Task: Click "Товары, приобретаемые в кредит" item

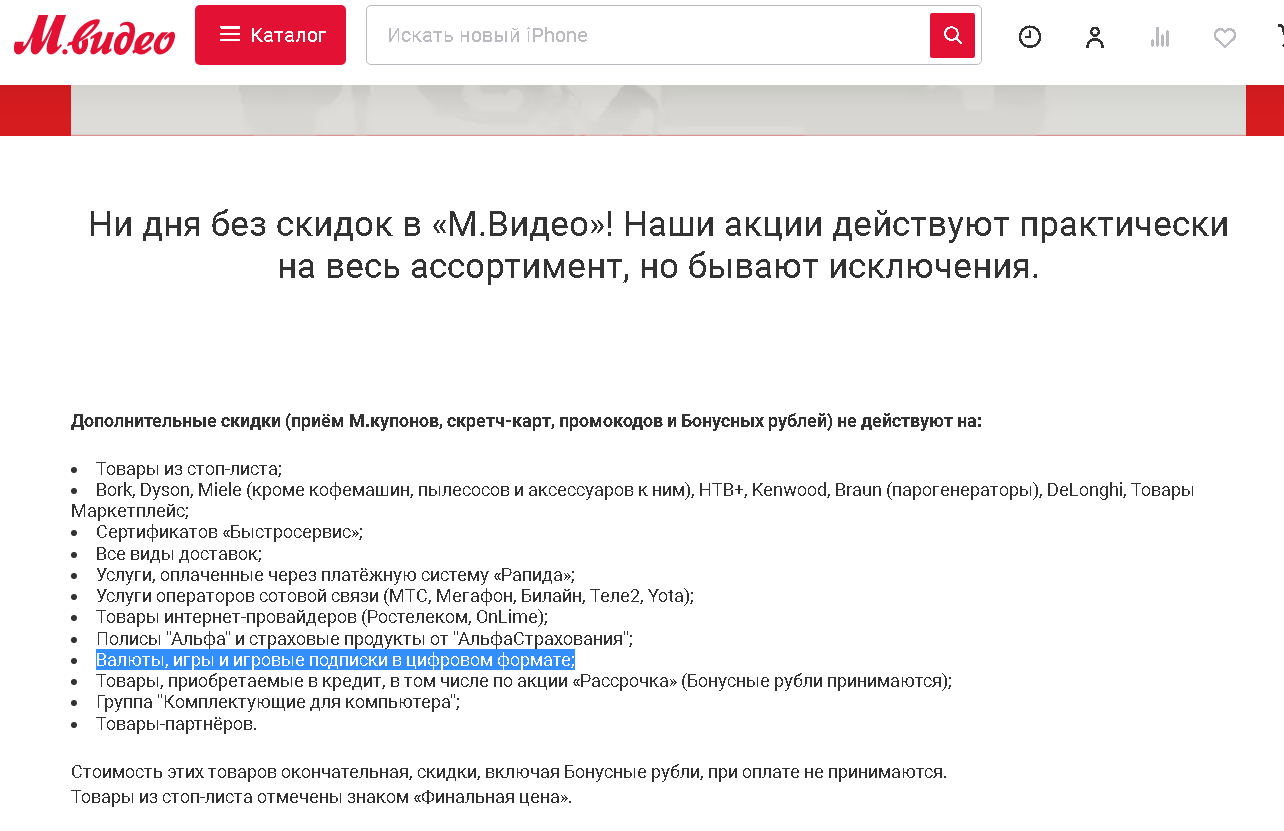Action: point(524,681)
